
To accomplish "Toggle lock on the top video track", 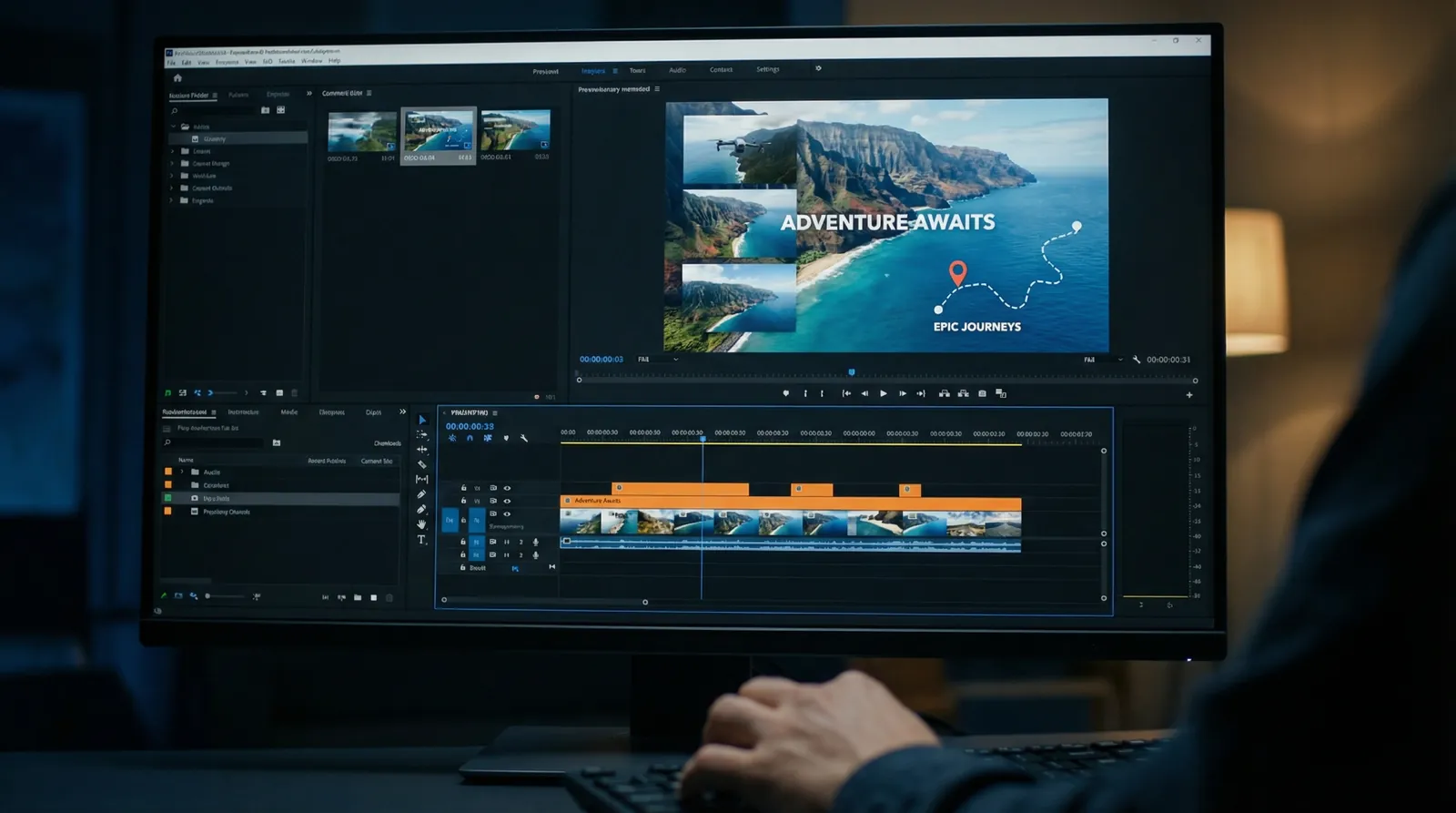I will point(463,488).
